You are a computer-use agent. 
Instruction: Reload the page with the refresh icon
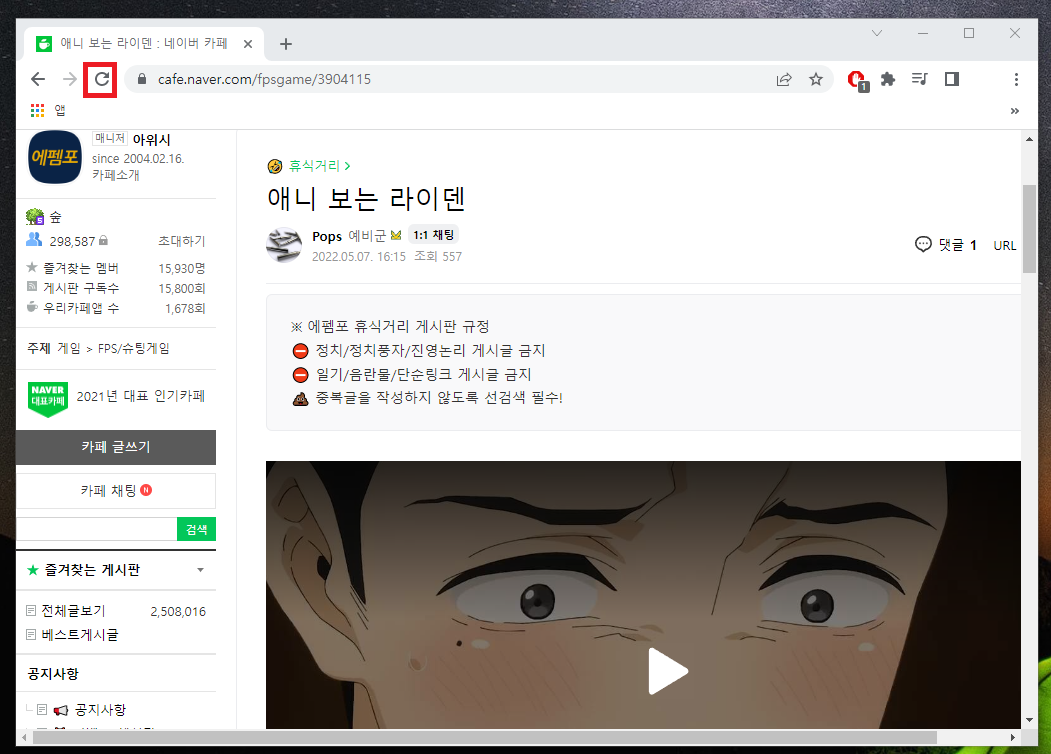(x=101, y=80)
